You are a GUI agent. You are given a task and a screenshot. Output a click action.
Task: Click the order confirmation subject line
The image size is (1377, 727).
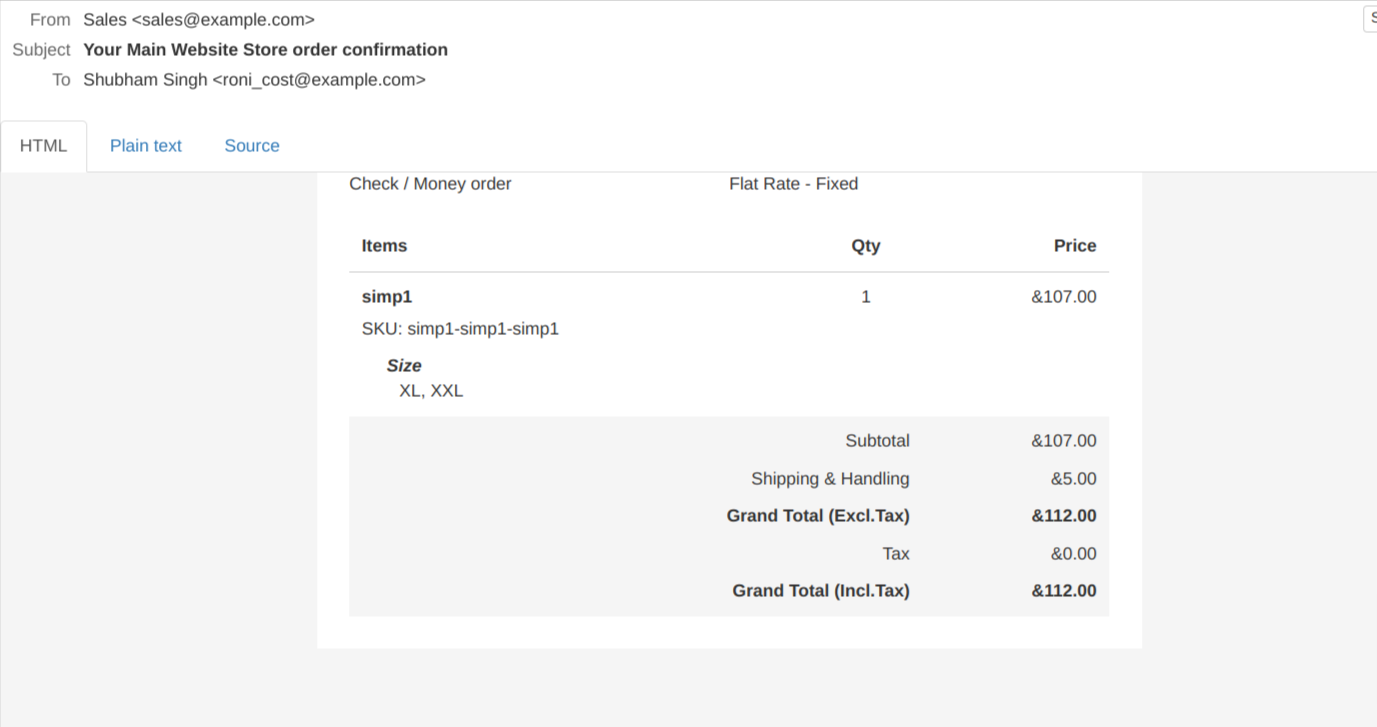pos(265,49)
